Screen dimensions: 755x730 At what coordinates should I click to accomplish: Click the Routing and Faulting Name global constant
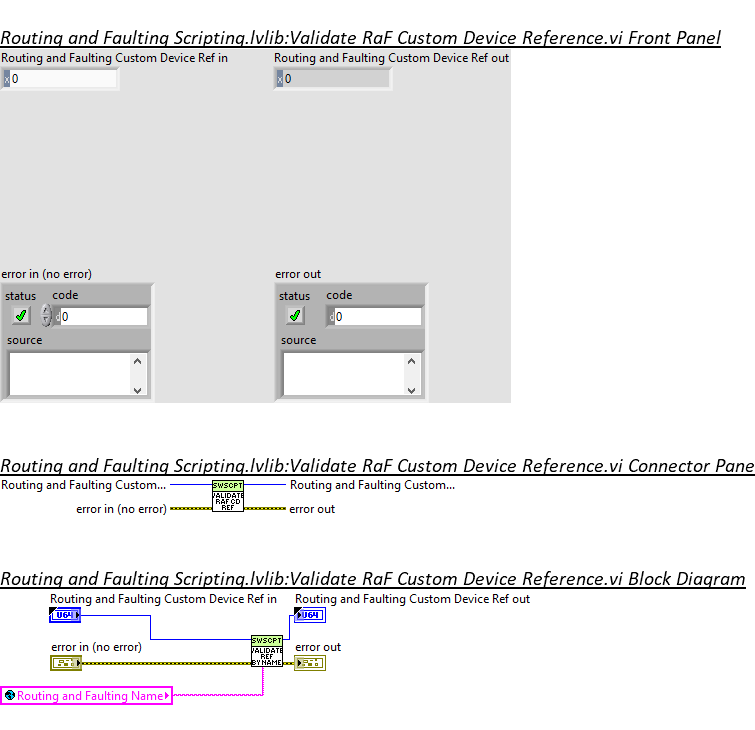point(87,696)
